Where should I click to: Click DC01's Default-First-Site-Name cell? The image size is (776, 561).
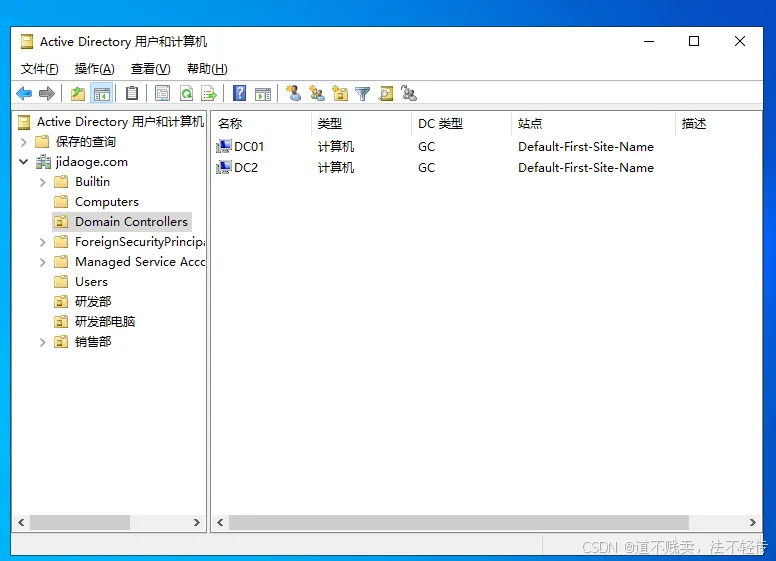tap(586, 147)
